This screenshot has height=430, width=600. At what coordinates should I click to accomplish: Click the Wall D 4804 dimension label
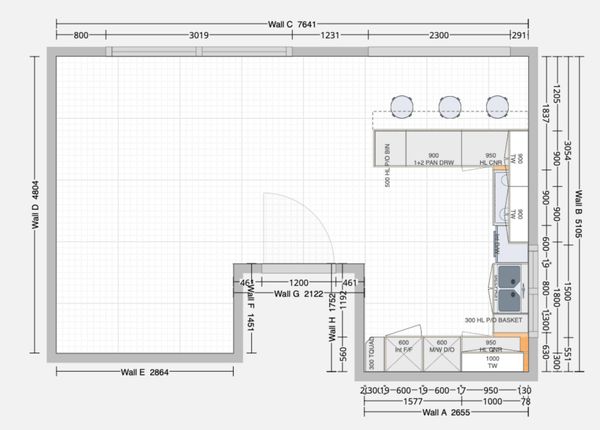pyautogui.click(x=35, y=209)
